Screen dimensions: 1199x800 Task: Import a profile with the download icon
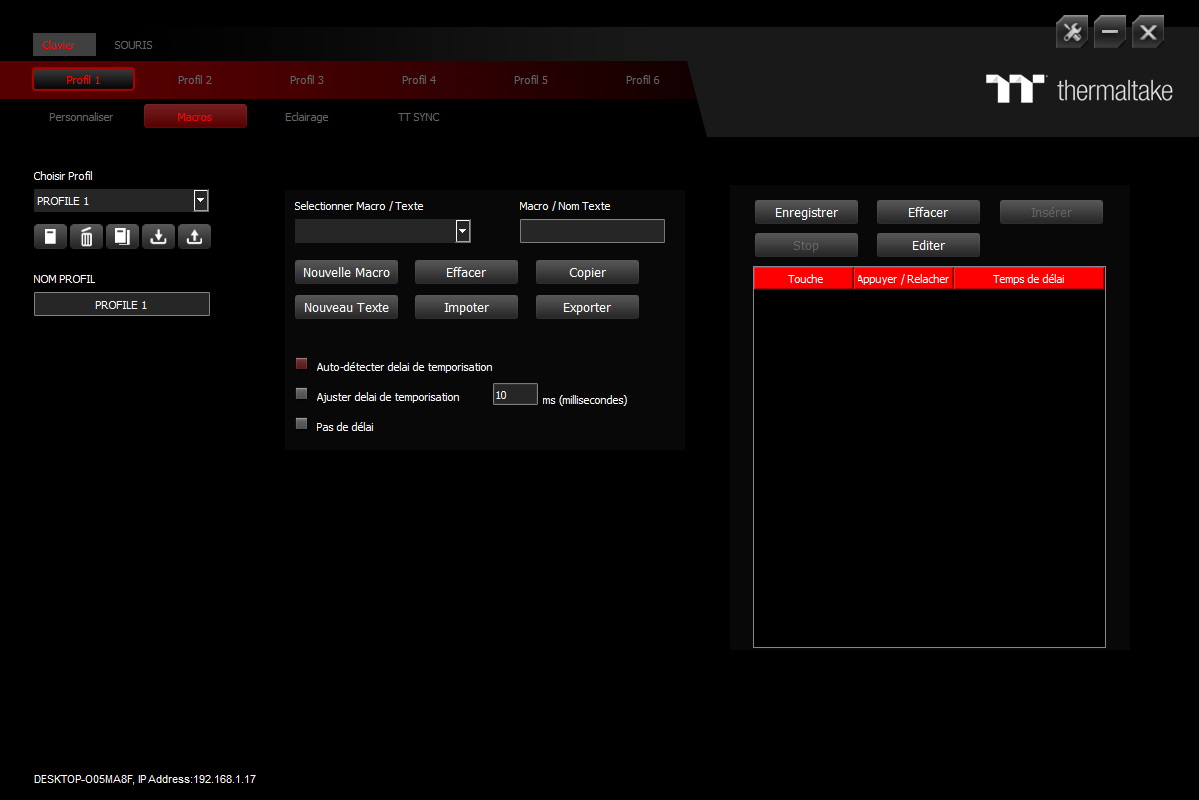158,236
